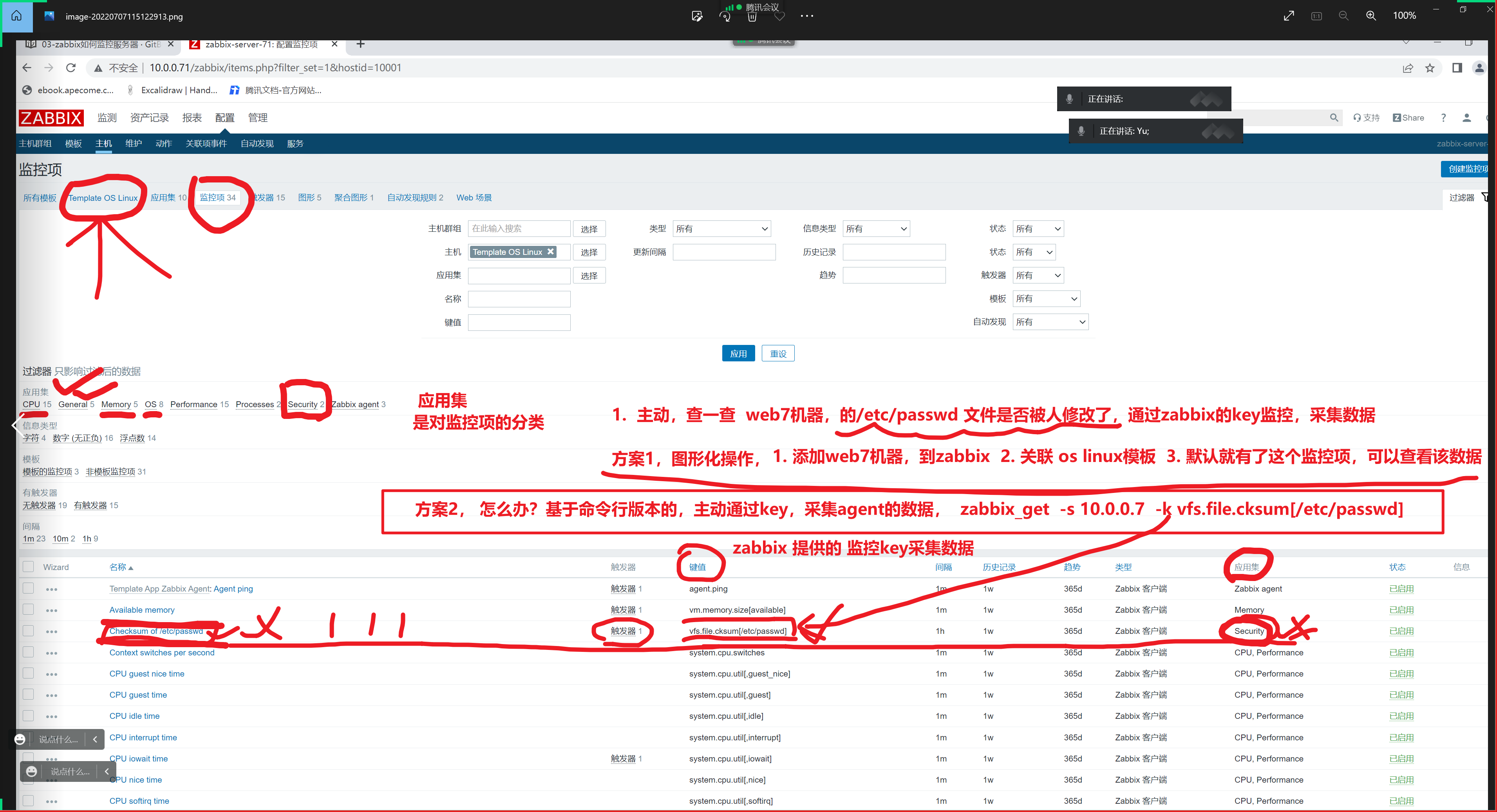The width and height of the screenshot is (1497, 812).
Task: Click the share page icon in address bar
Action: click(1408, 68)
